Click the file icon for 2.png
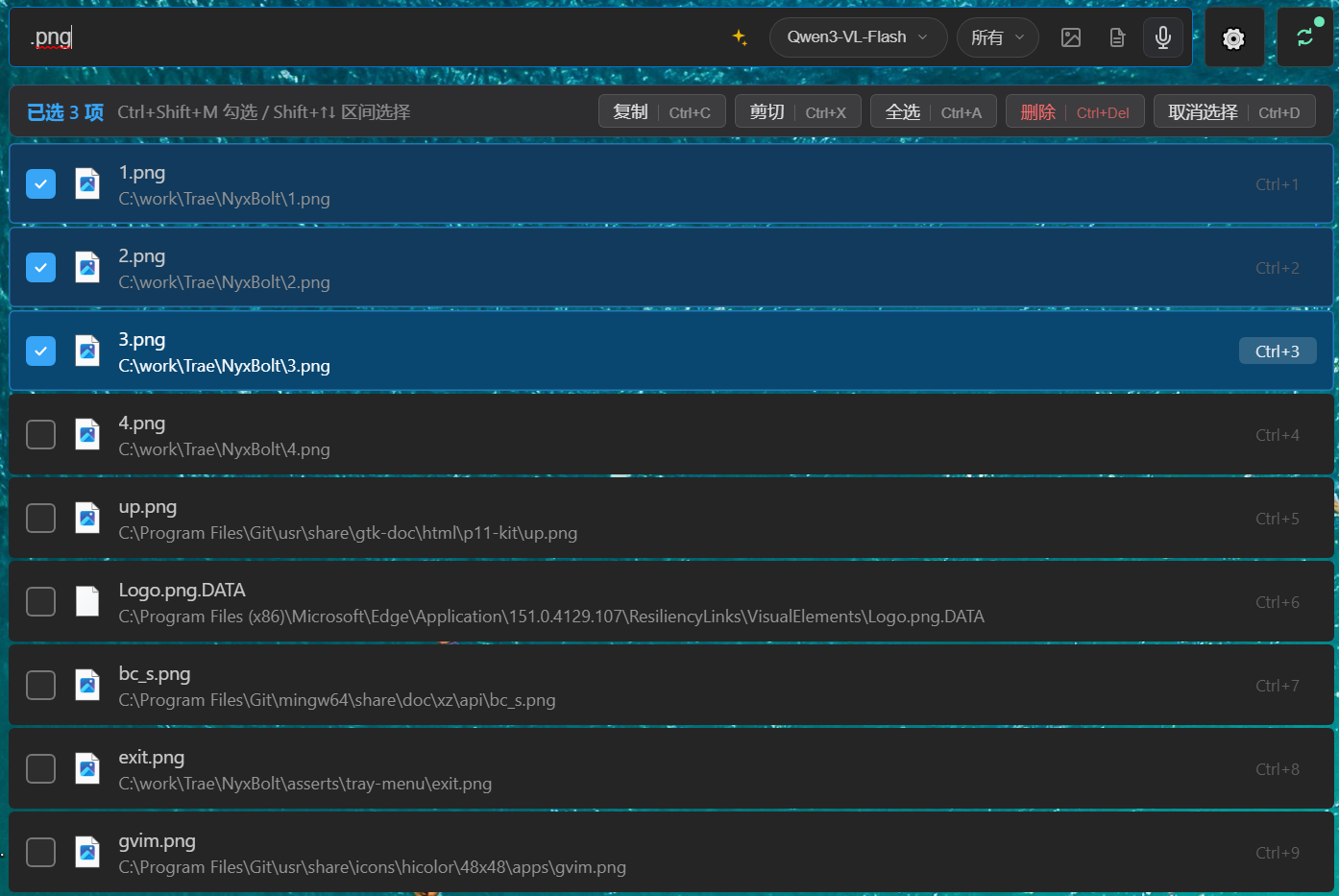This screenshot has width=1339, height=896. pyautogui.click(x=87, y=267)
